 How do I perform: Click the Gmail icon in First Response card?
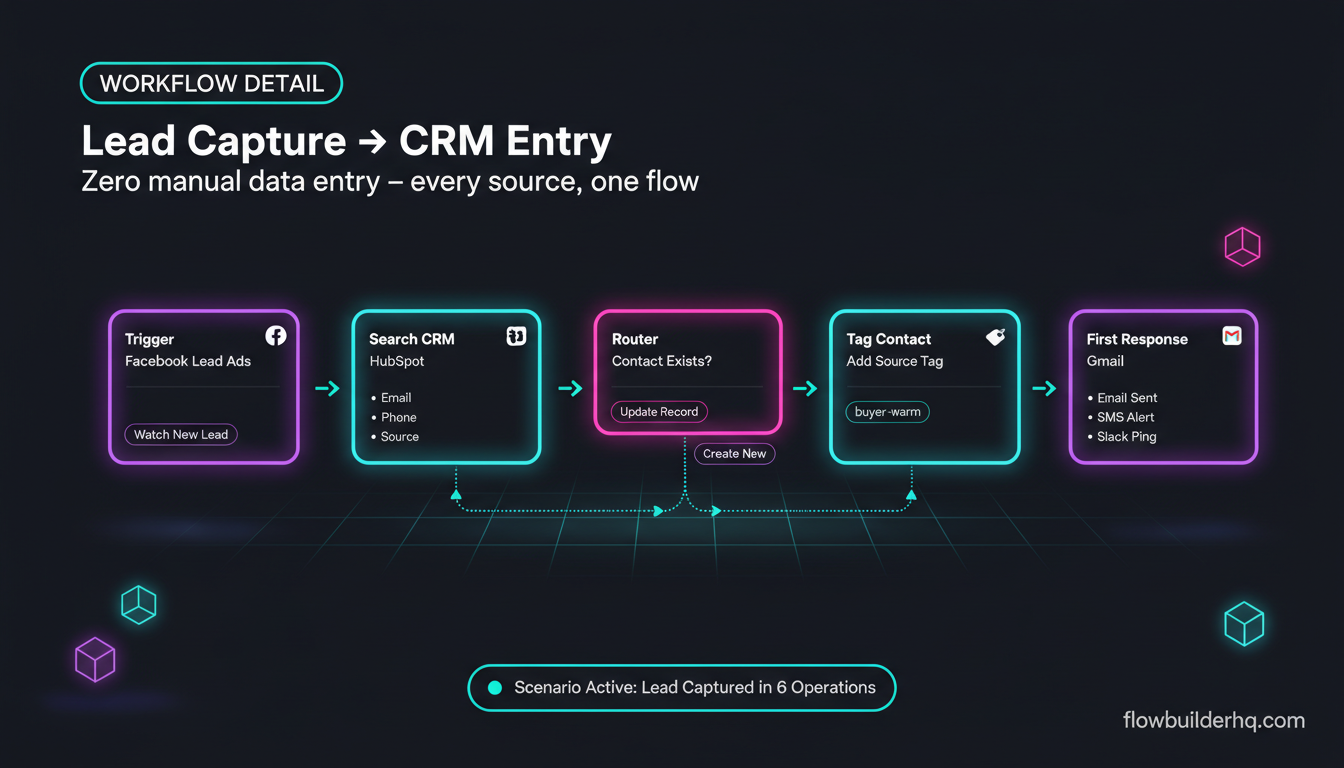click(1232, 336)
